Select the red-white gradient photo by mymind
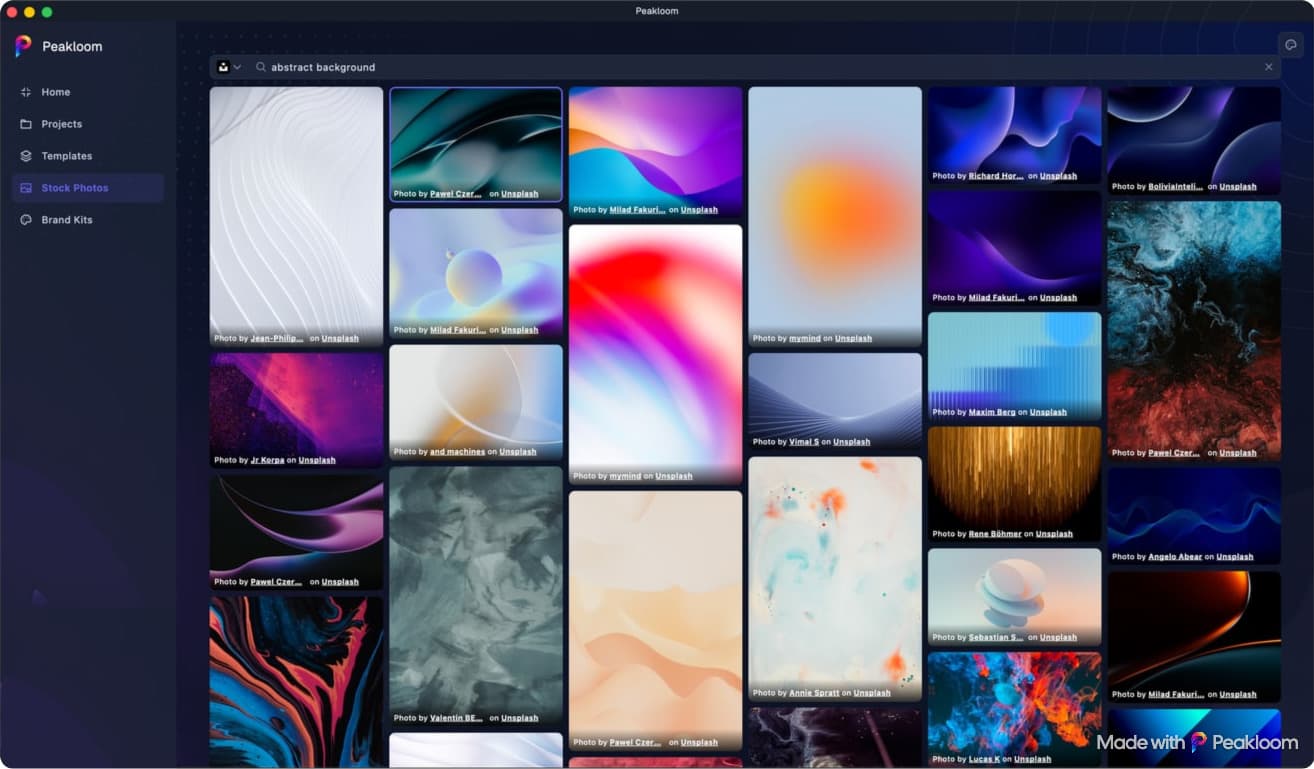Viewport: 1314px width, 769px height. click(x=656, y=355)
